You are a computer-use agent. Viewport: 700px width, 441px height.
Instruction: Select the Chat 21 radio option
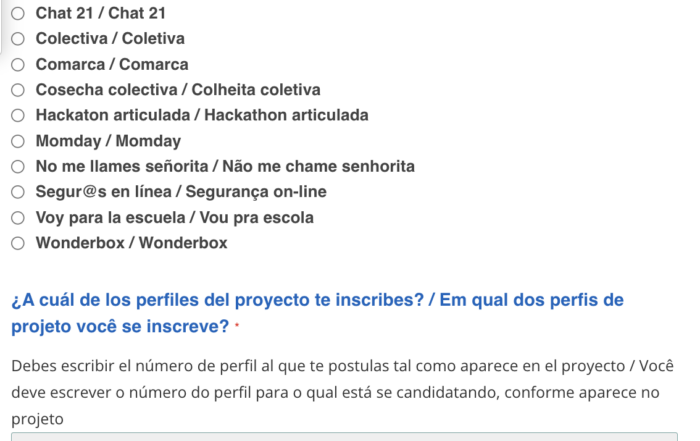(x=18, y=13)
